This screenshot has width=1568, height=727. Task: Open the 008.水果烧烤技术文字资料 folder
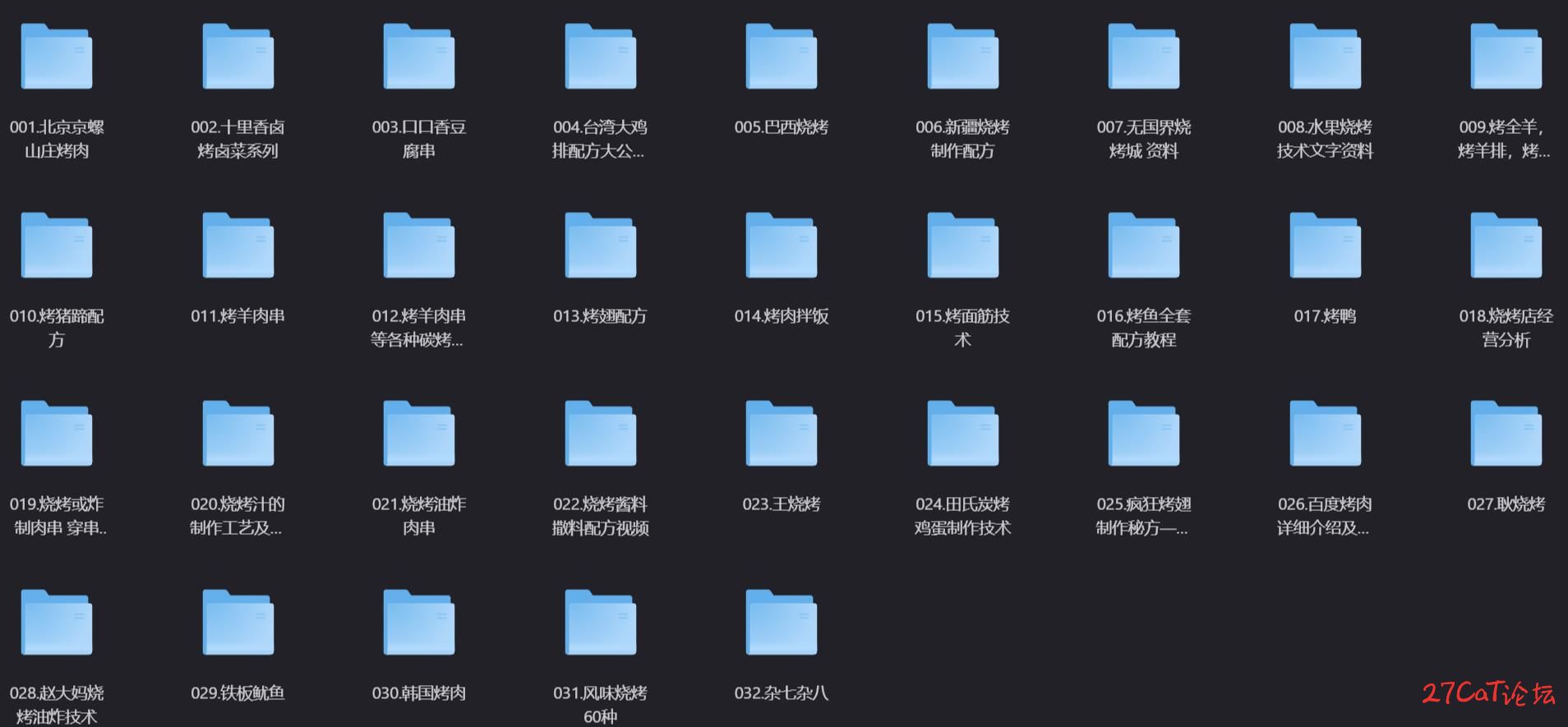(x=1325, y=57)
